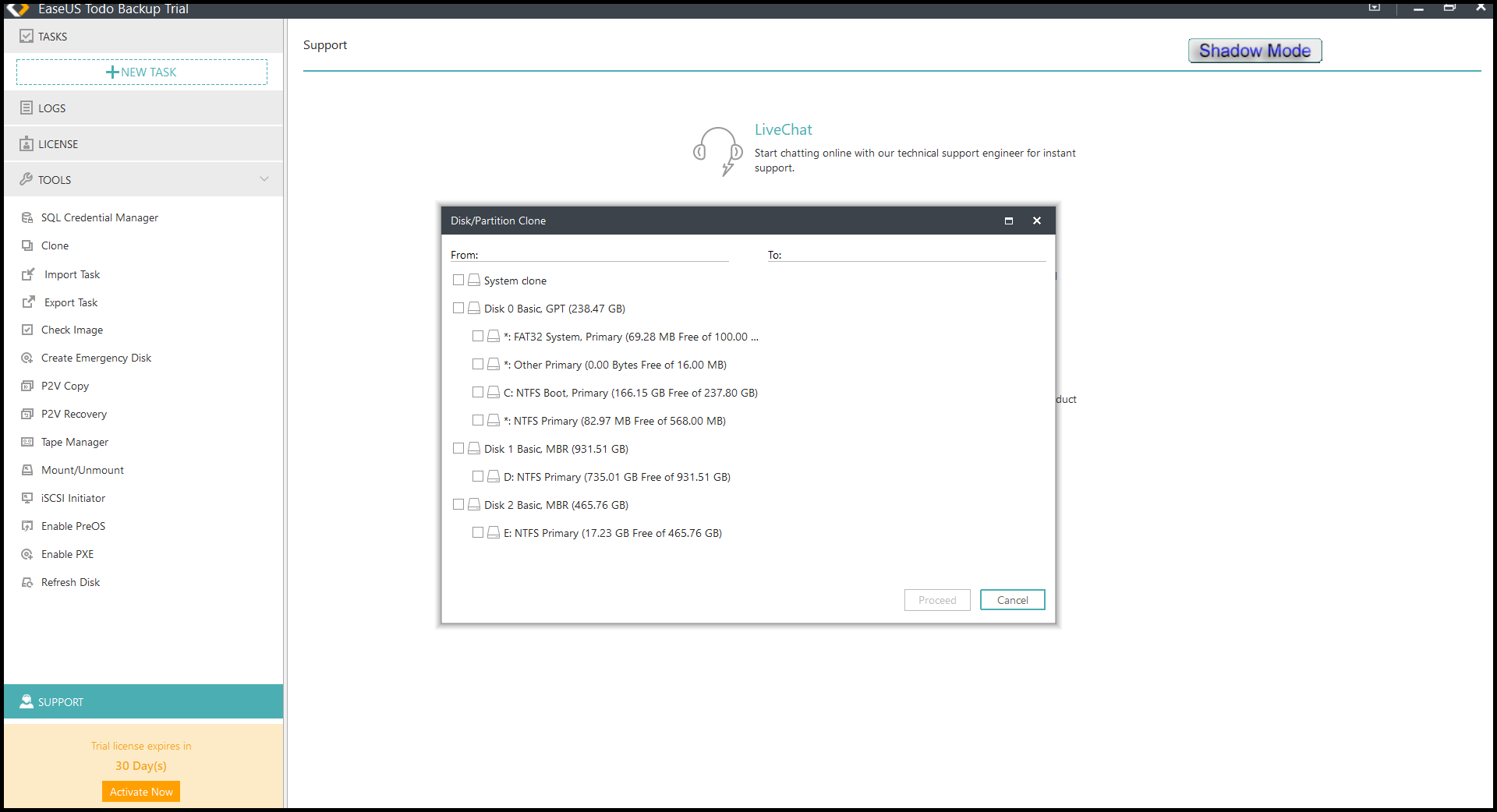Tick the D: NTFS Primary checkbox
Screen dimensions: 1497x812
click(x=478, y=476)
